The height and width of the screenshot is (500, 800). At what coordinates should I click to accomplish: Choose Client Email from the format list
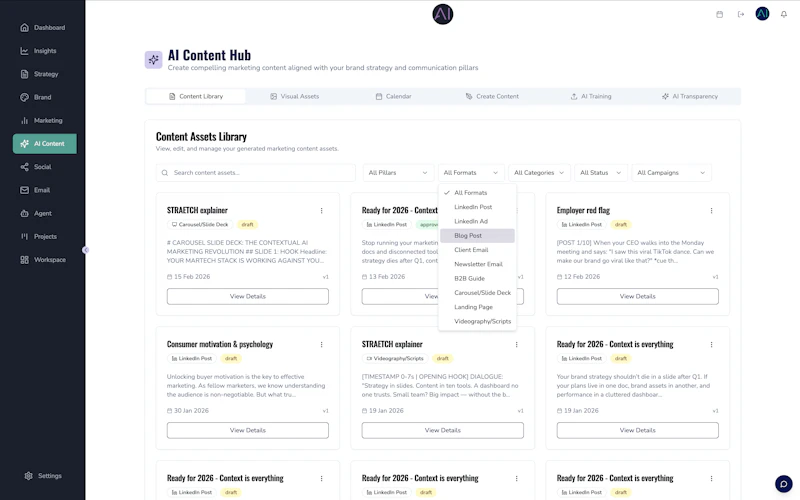(x=477, y=250)
